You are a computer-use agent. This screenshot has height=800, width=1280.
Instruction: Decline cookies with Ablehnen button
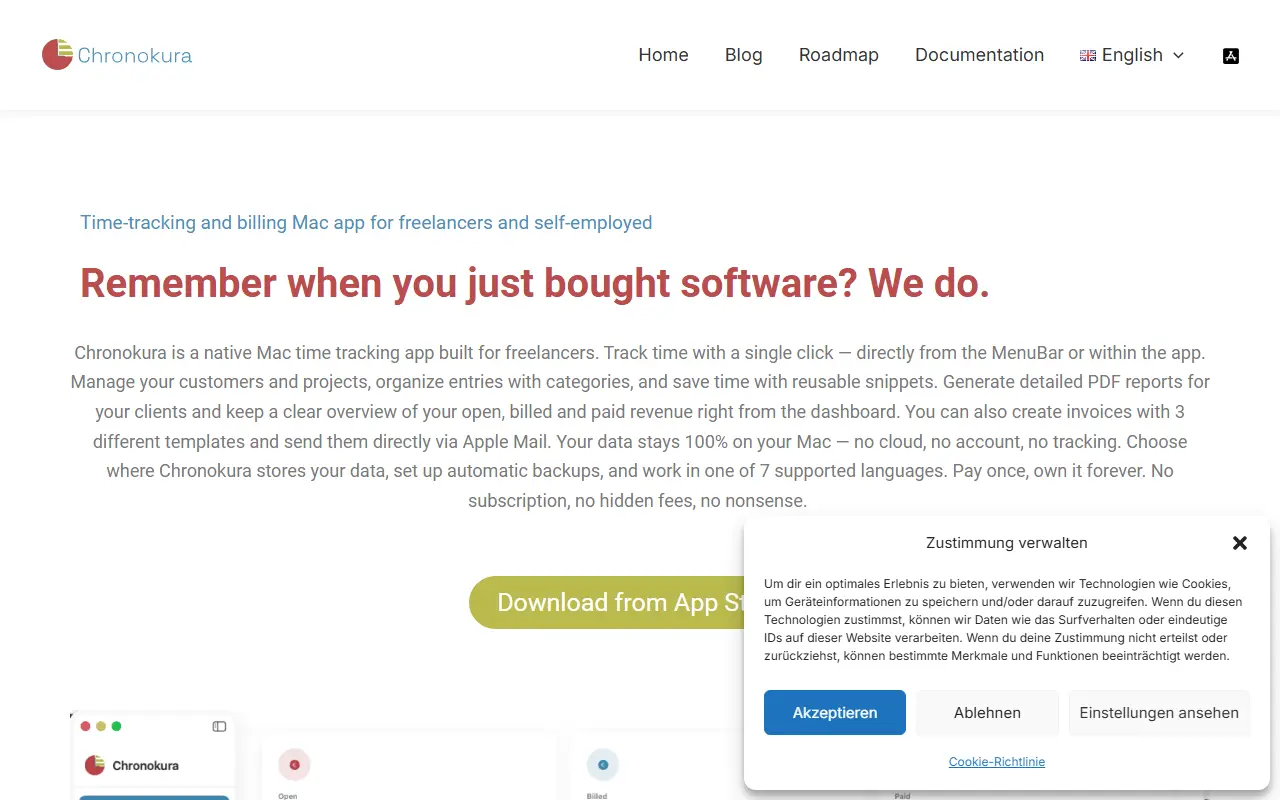(987, 713)
